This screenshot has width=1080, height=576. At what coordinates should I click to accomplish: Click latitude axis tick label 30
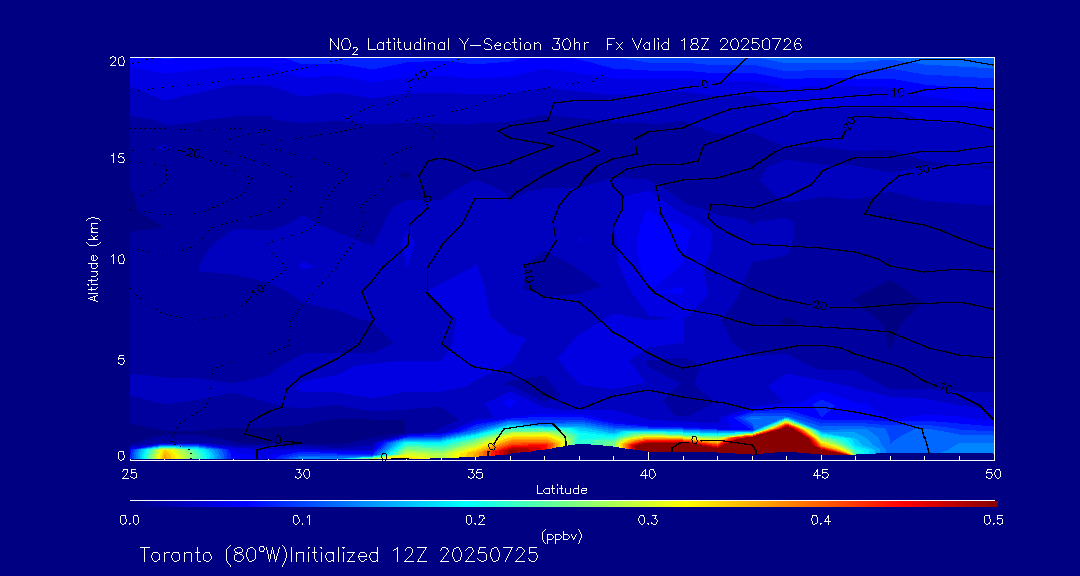coord(302,474)
